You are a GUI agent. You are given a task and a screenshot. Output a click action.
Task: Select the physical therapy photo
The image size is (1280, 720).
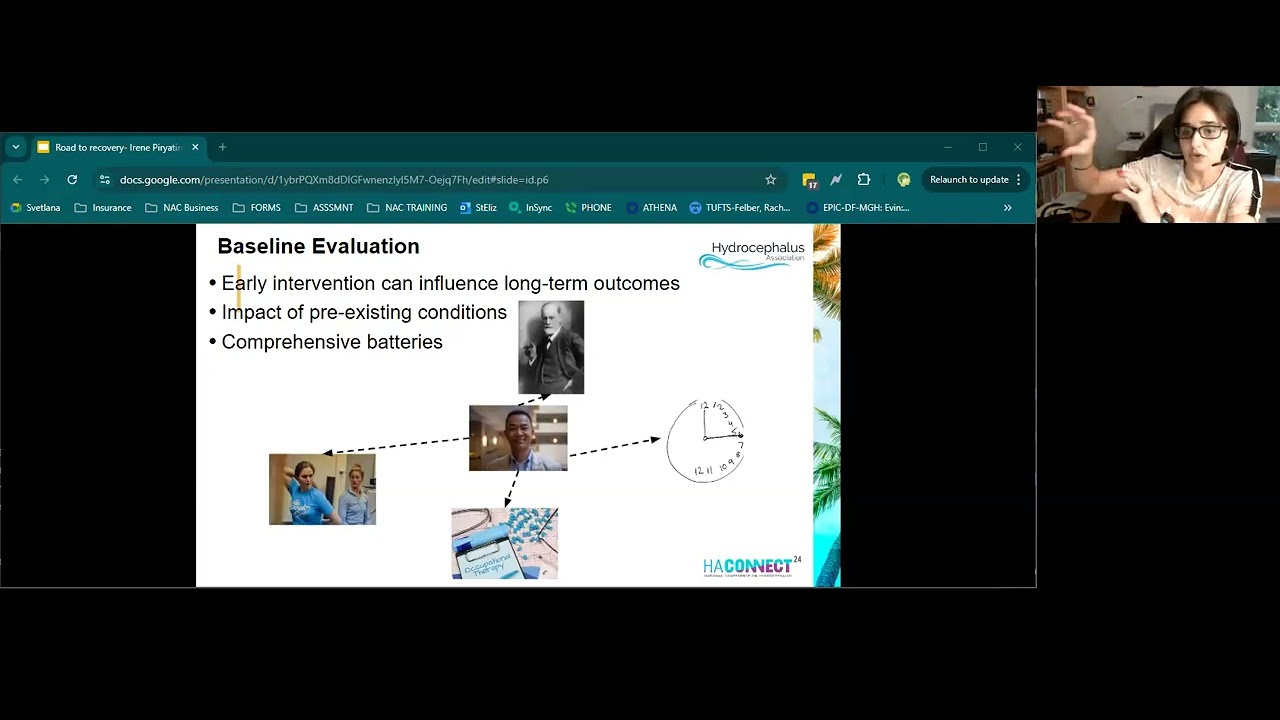[x=322, y=489]
